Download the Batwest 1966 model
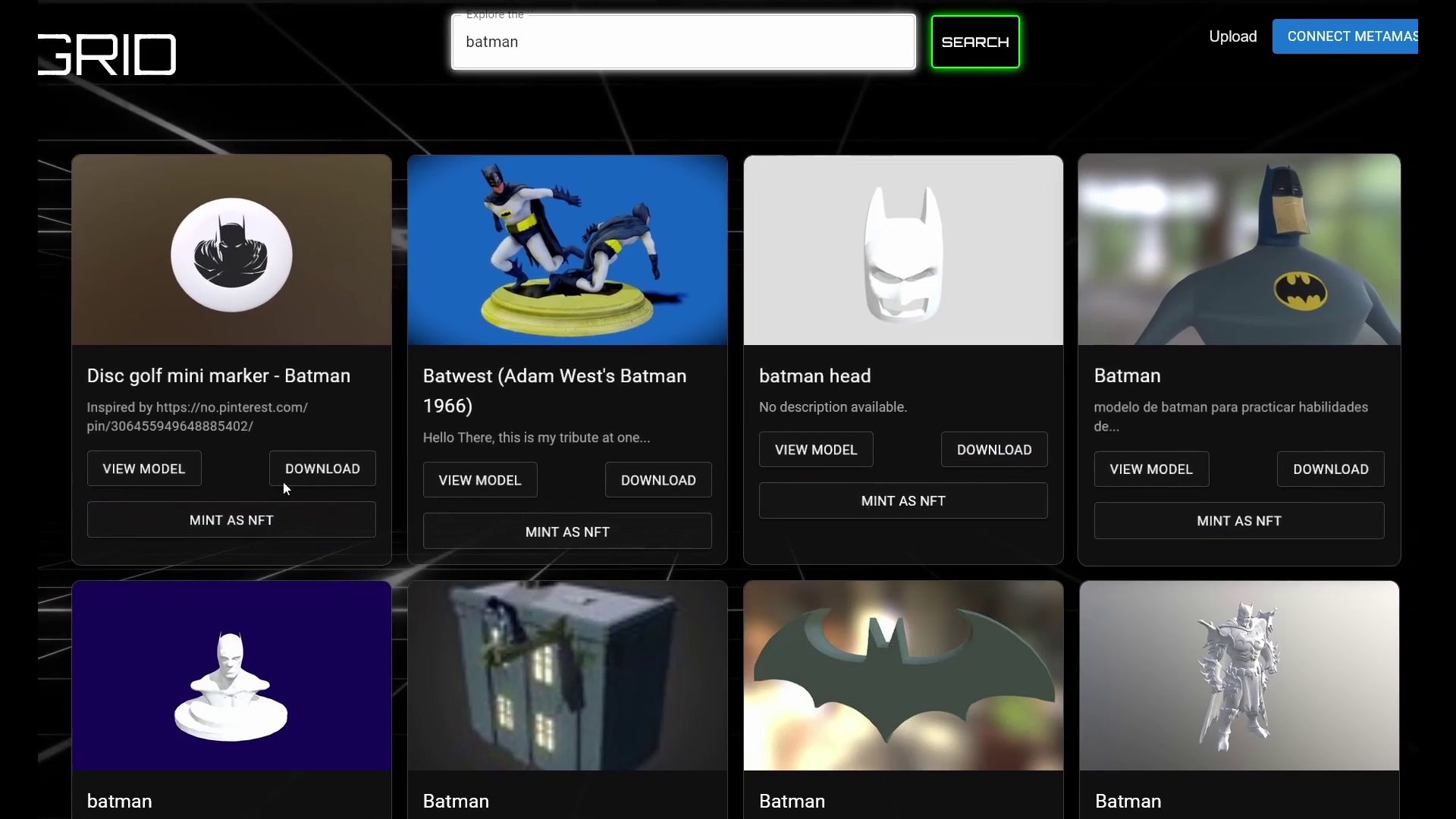Image resolution: width=1456 pixels, height=819 pixels. (658, 480)
